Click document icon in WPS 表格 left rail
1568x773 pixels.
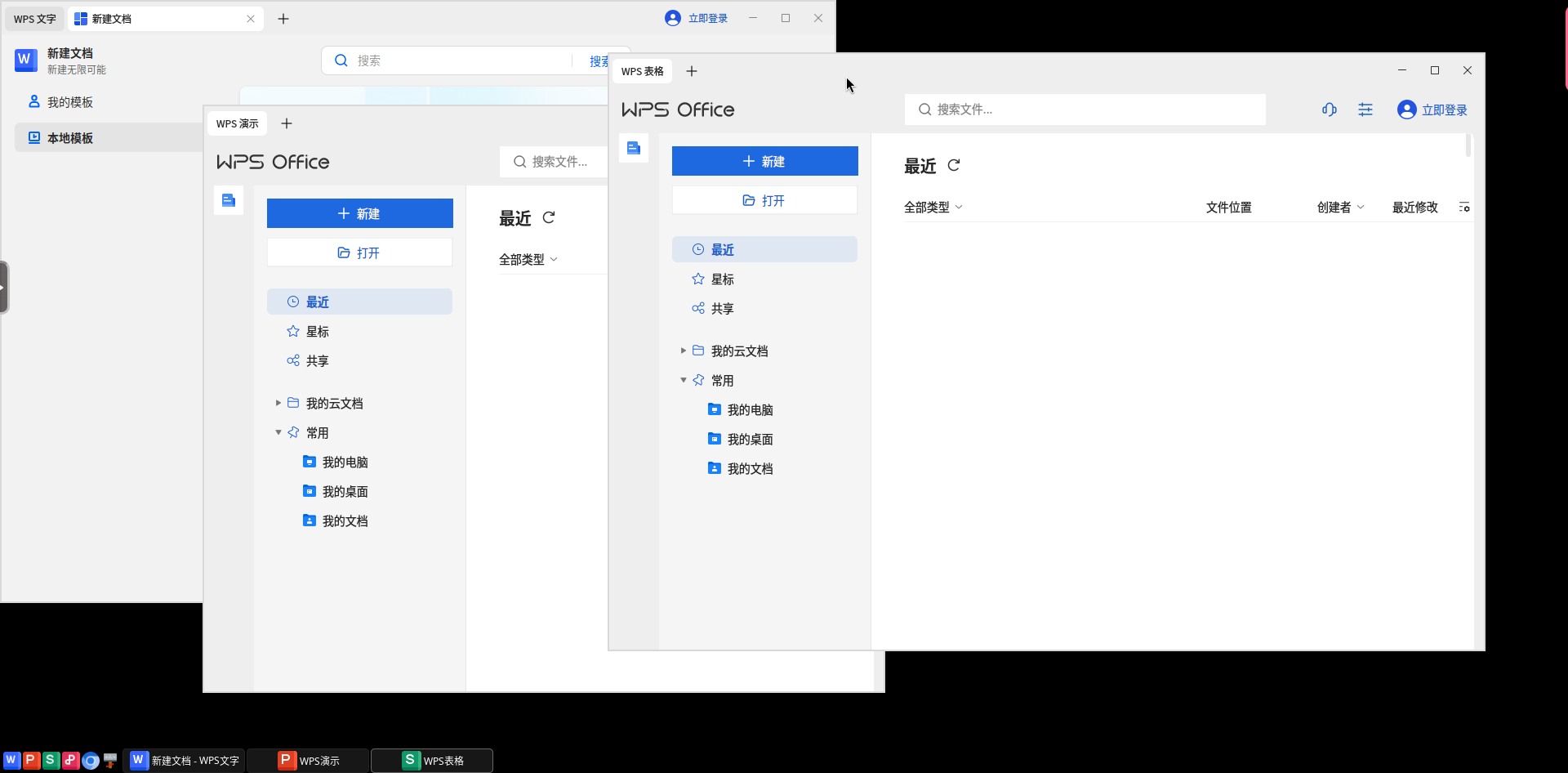click(x=634, y=148)
